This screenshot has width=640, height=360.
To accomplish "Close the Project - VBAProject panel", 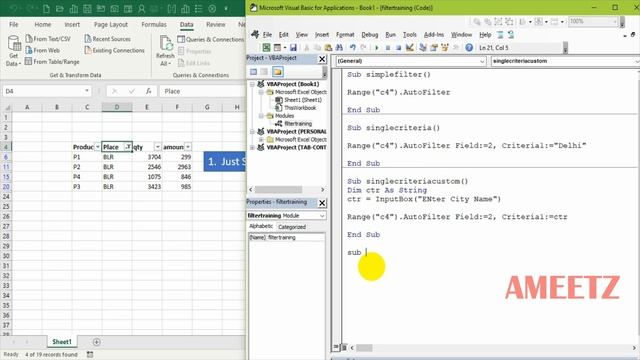I will [x=322, y=59].
